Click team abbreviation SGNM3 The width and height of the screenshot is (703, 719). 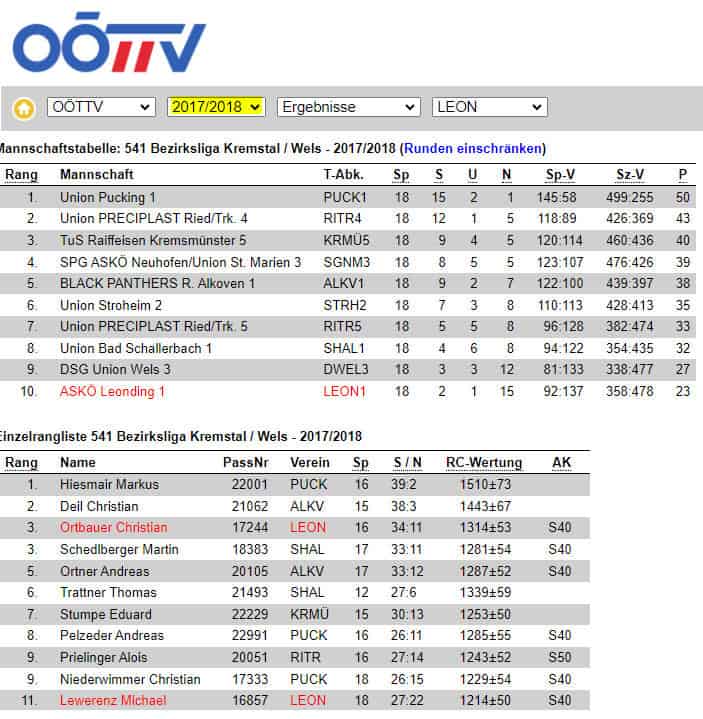point(347,262)
